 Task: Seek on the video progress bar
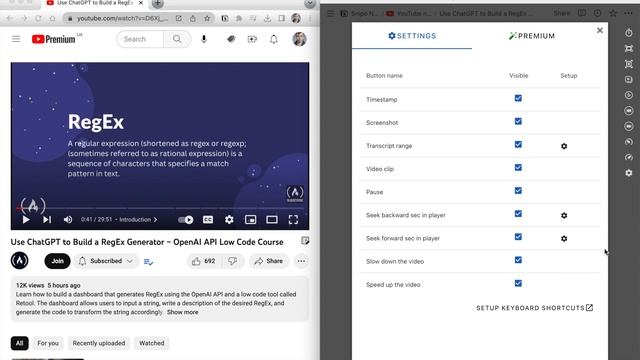click(x=160, y=209)
